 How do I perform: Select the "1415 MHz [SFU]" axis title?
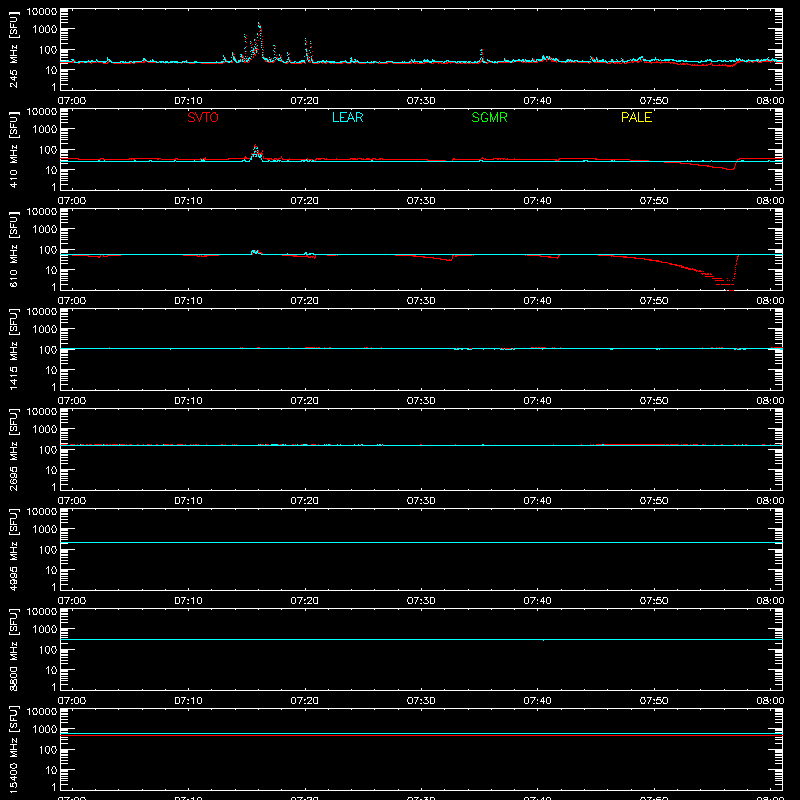click(13, 349)
